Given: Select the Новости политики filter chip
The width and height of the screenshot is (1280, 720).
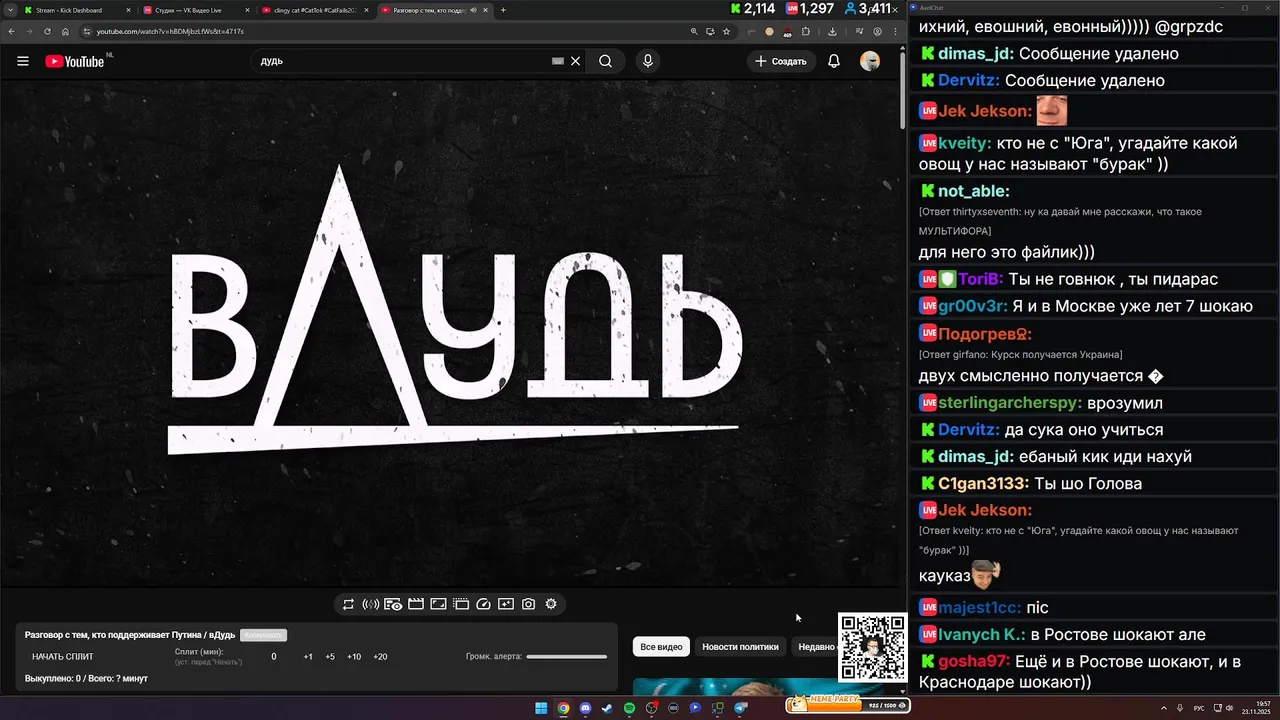Looking at the screenshot, I should click(x=740, y=647).
